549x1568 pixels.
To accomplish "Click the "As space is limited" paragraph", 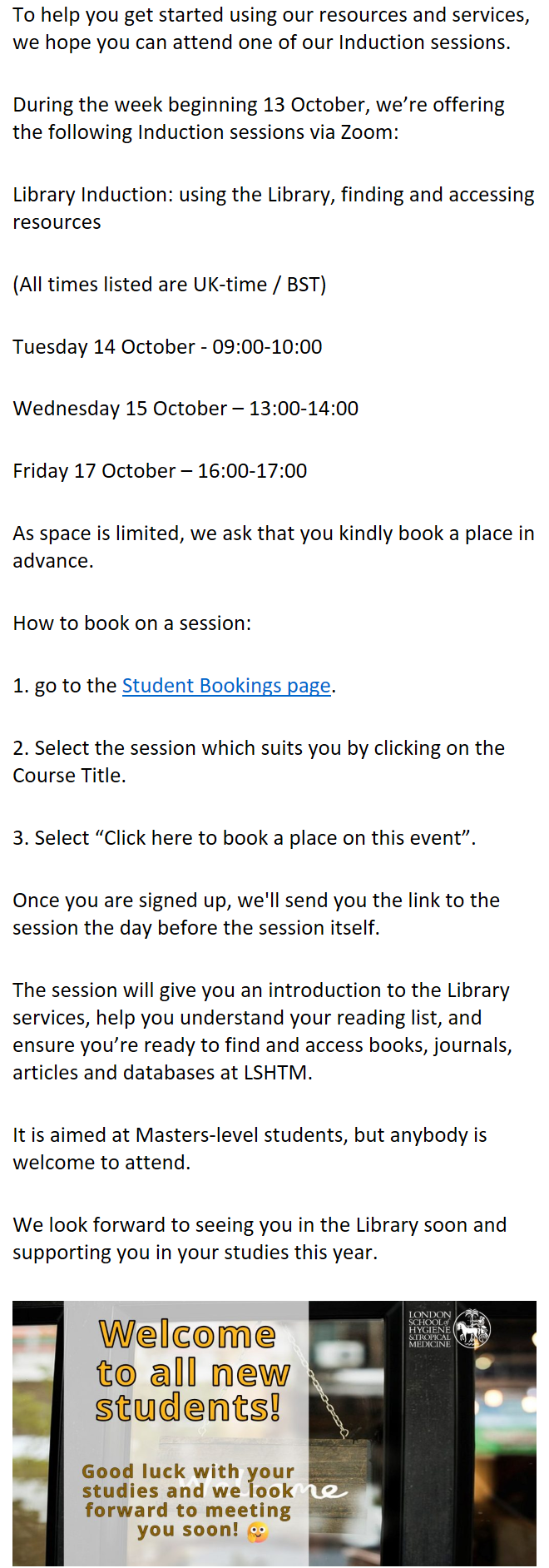I will pos(273,547).
